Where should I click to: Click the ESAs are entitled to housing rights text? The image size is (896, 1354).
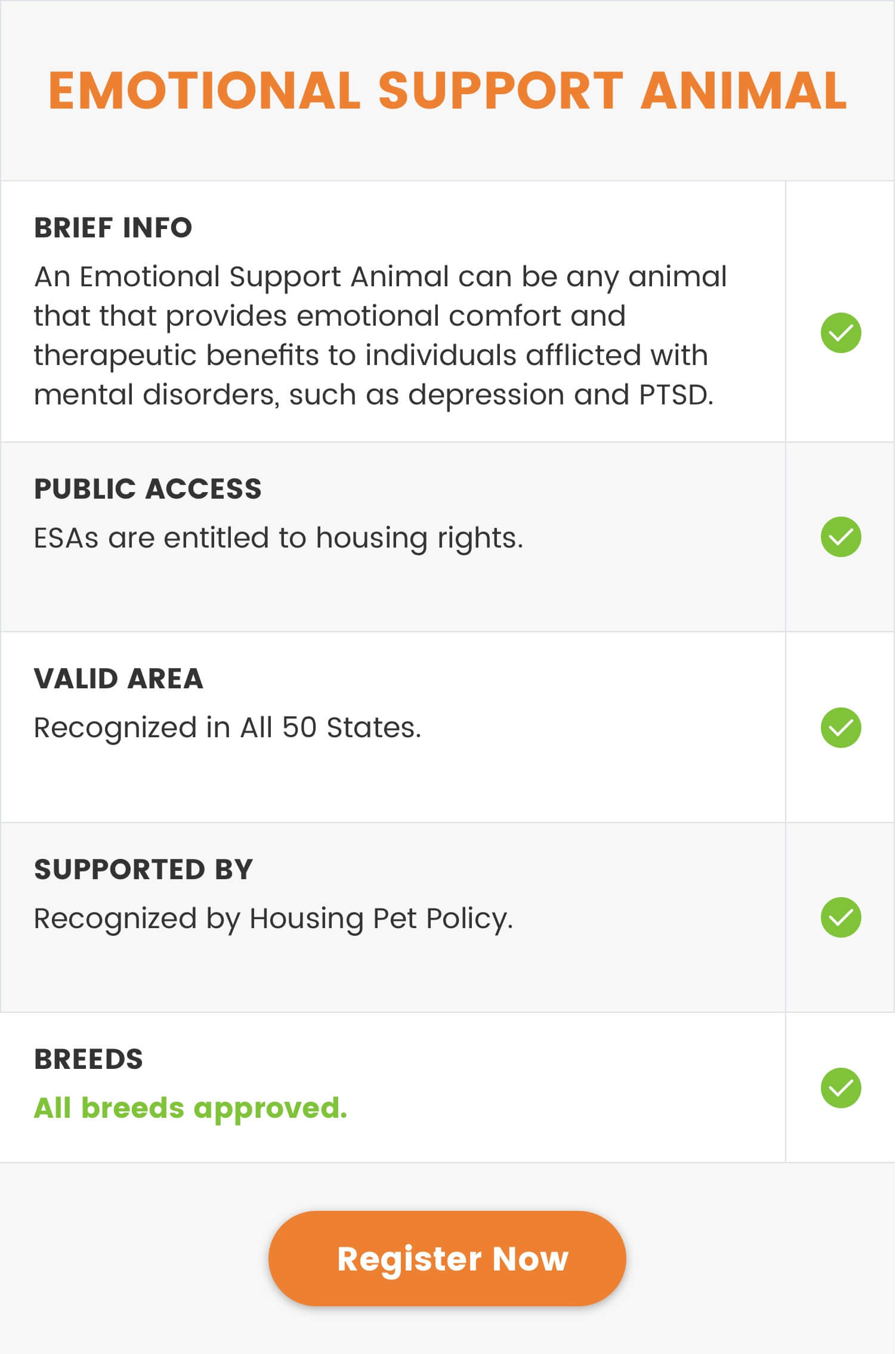point(279,538)
